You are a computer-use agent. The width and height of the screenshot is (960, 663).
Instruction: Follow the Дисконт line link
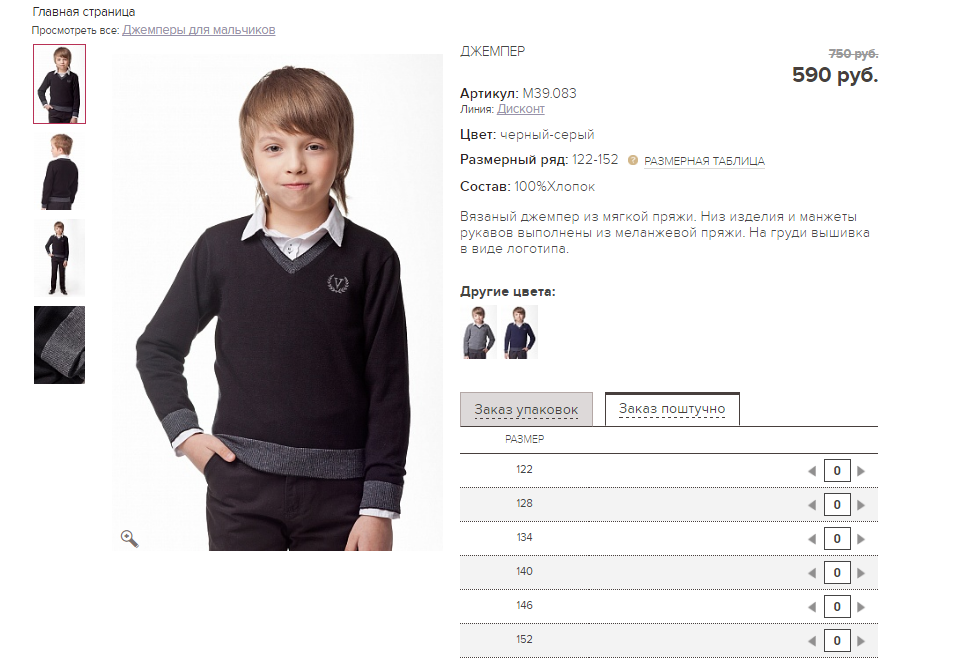(x=520, y=109)
